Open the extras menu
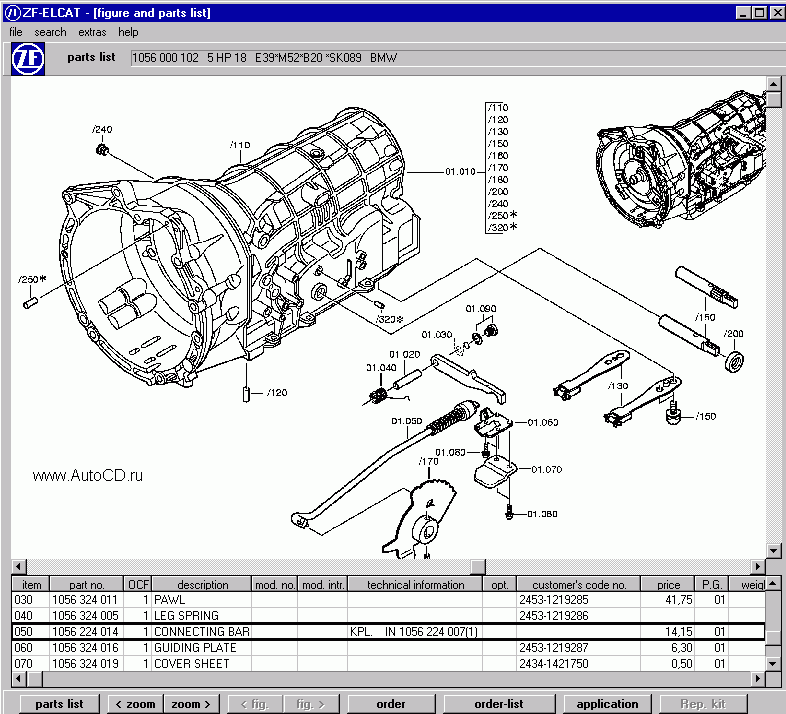 92,32
